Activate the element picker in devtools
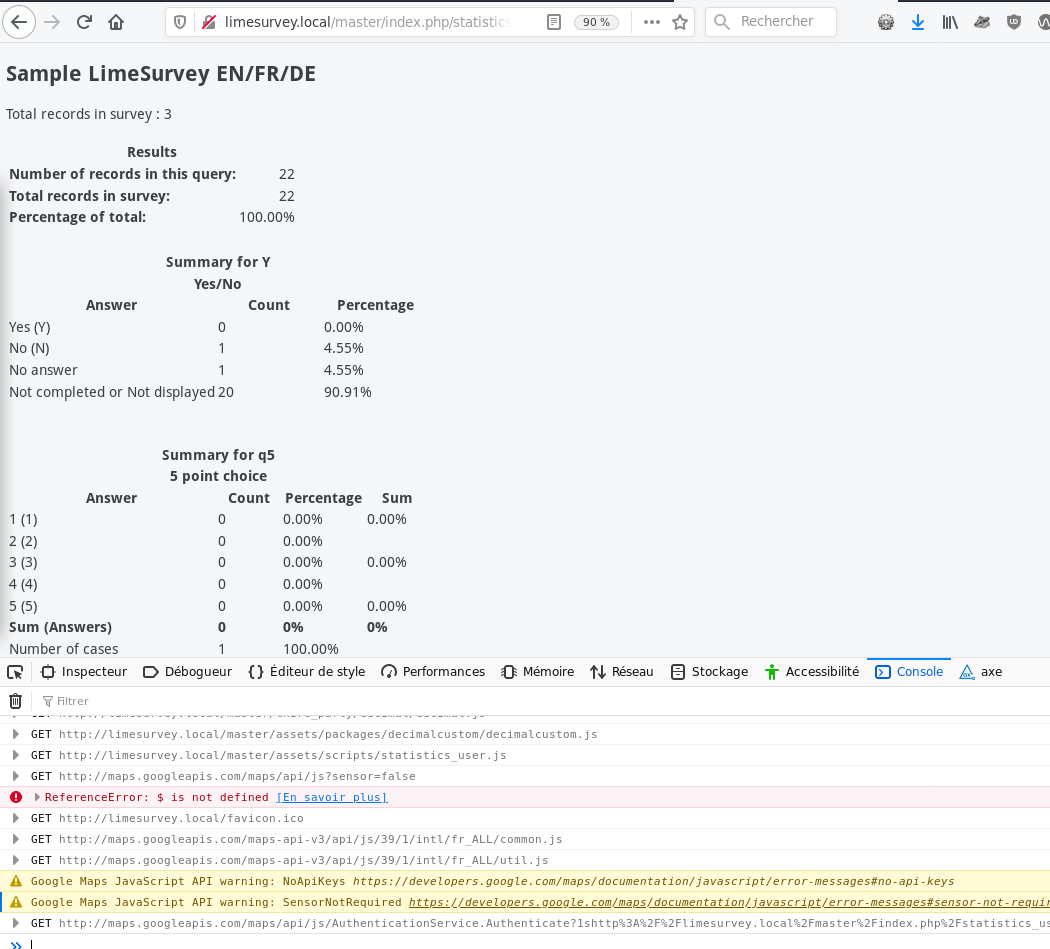Viewport: 1050px width, 949px height. [15, 672]
